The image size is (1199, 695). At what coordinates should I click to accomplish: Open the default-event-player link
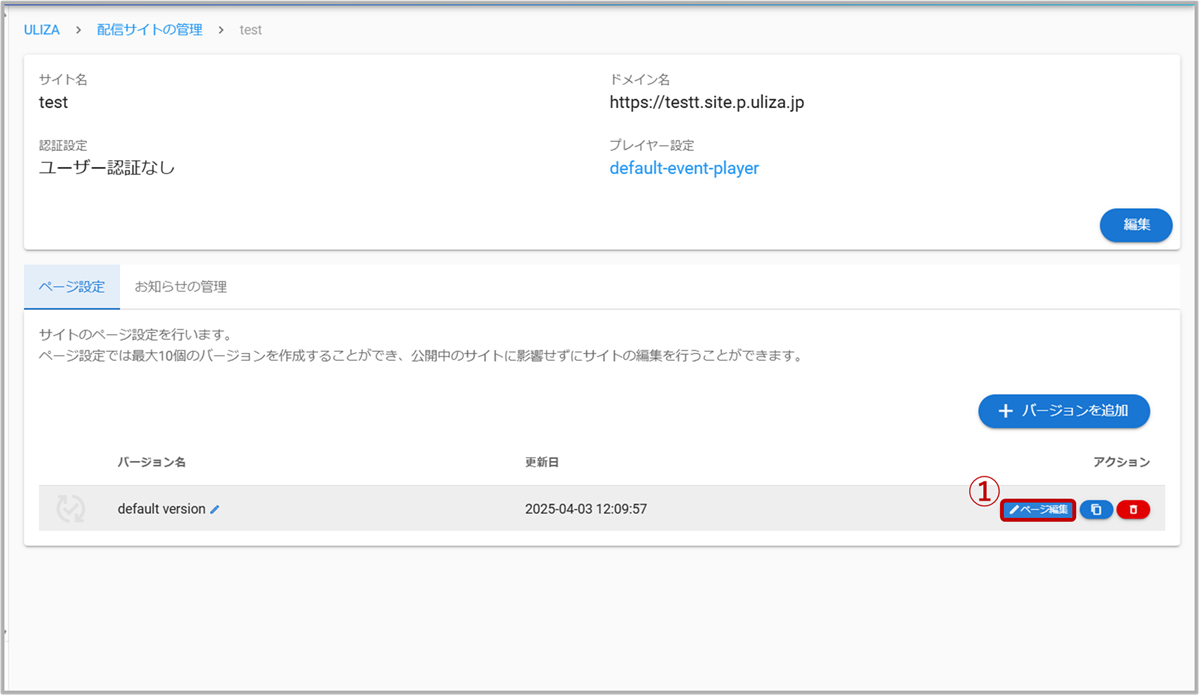[x=684, y=168]
